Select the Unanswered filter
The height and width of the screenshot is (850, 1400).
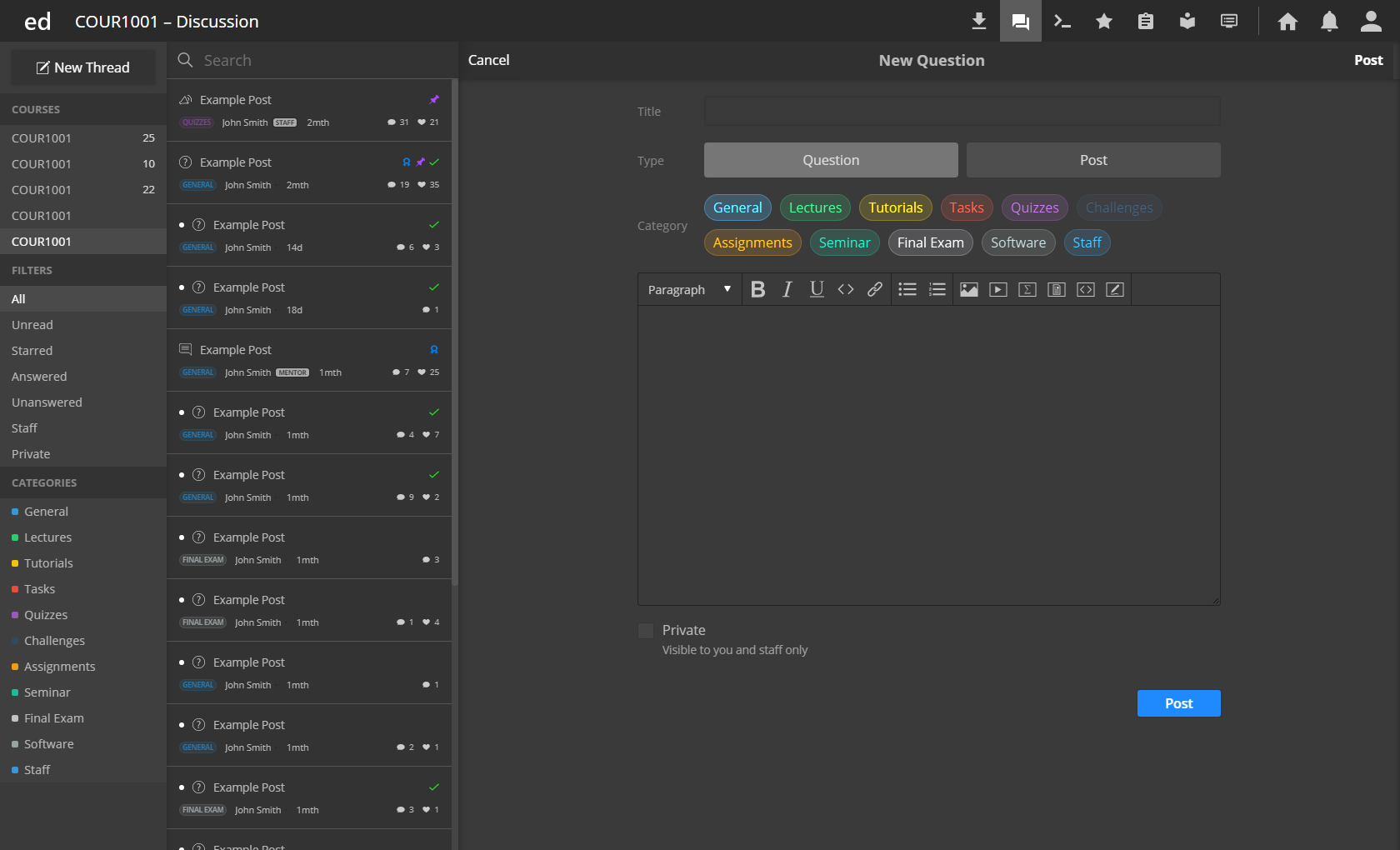pos(47,402)
